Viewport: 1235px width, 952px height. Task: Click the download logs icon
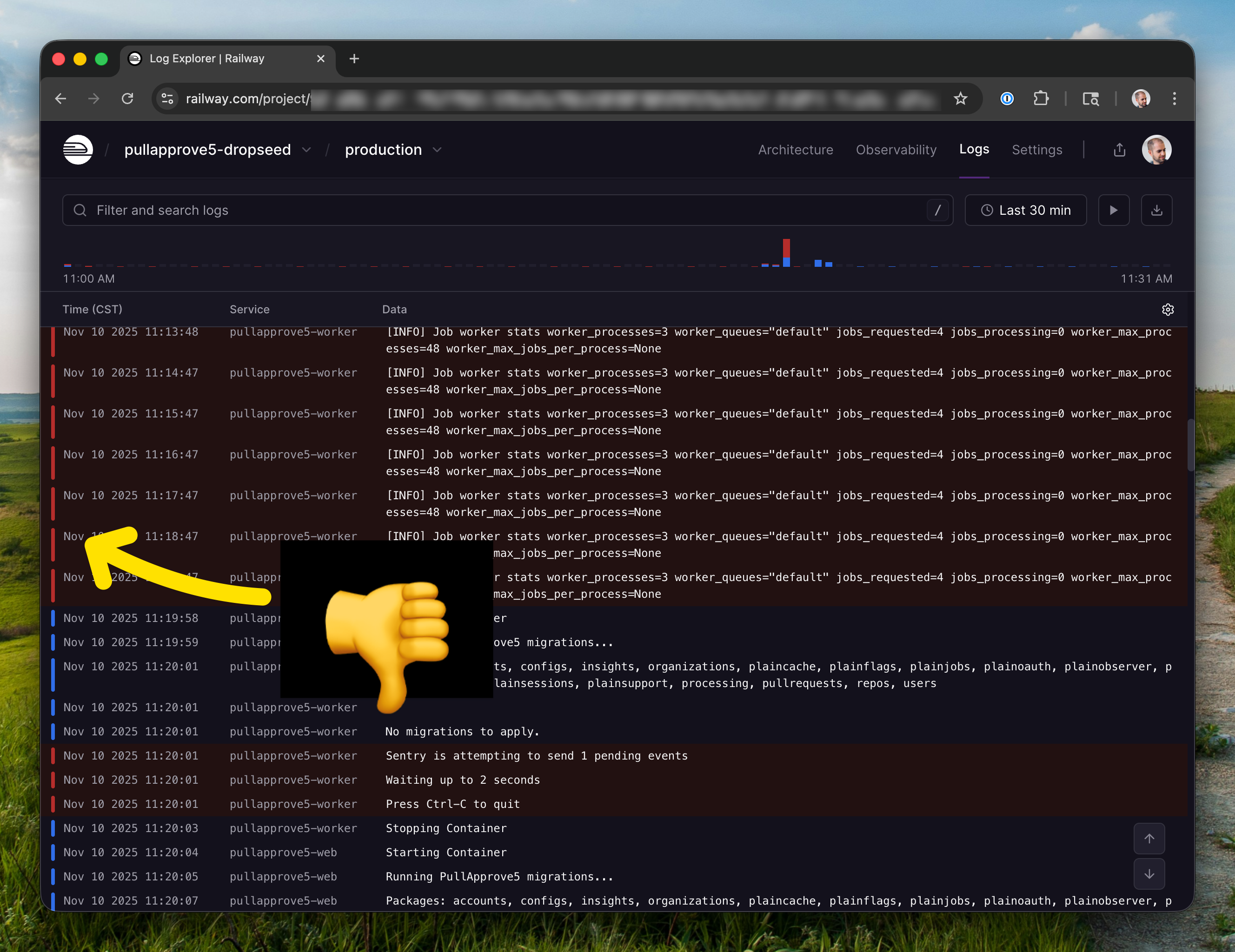(x=1156, y=210)
